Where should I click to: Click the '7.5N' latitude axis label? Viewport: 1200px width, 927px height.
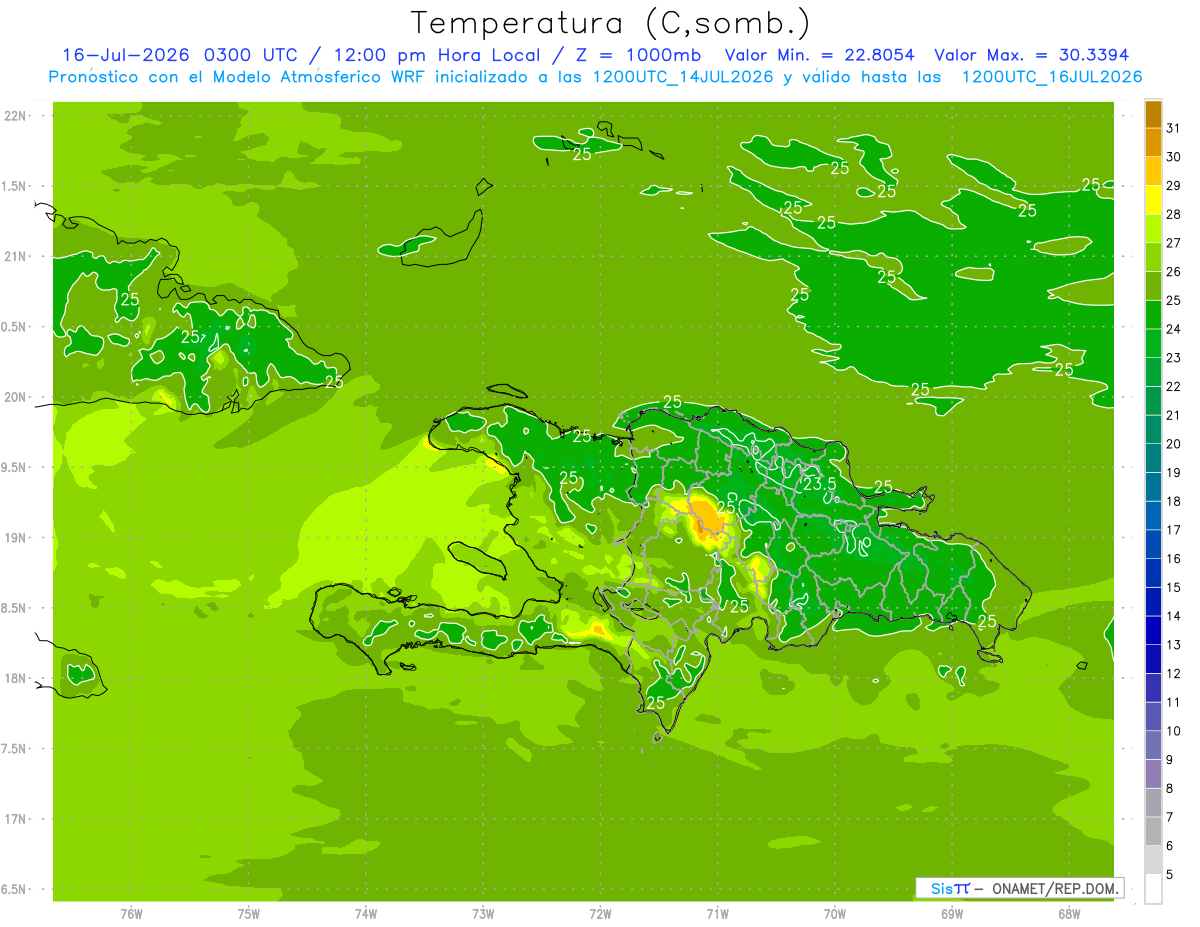click(x=15, y=748)
